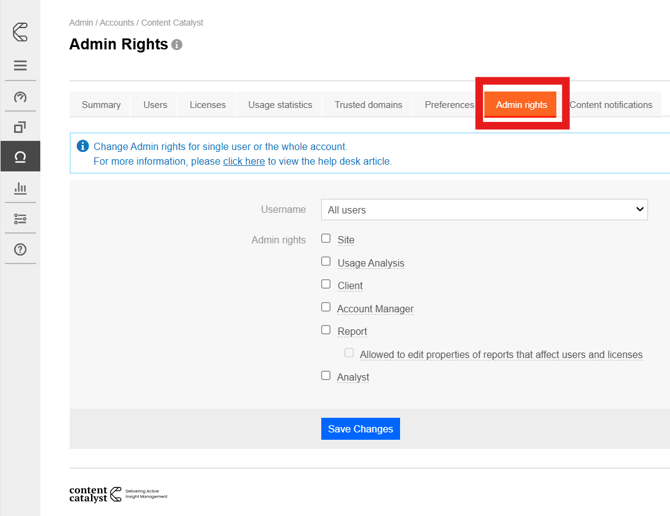Viewport: 670px width, 516px height.
Task: Open the settings sliders sidebar icon
Action: coord(20,219)
